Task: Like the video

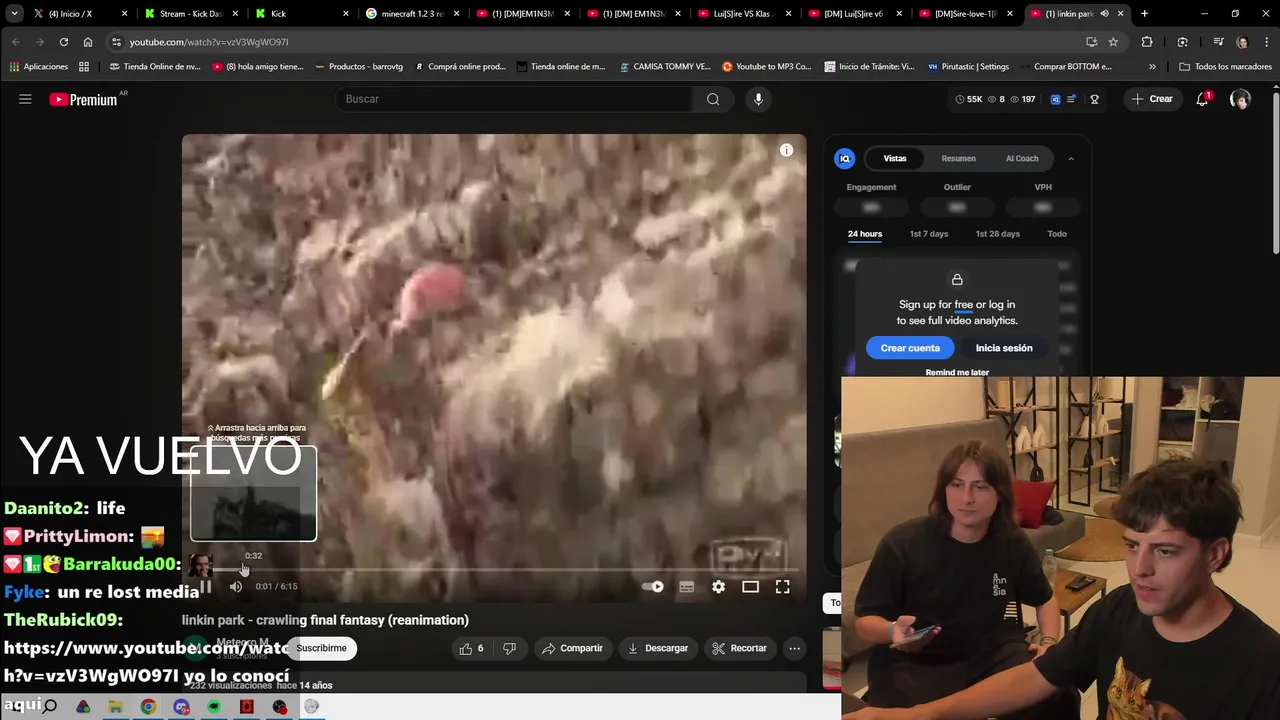Action: coord(471,648)
